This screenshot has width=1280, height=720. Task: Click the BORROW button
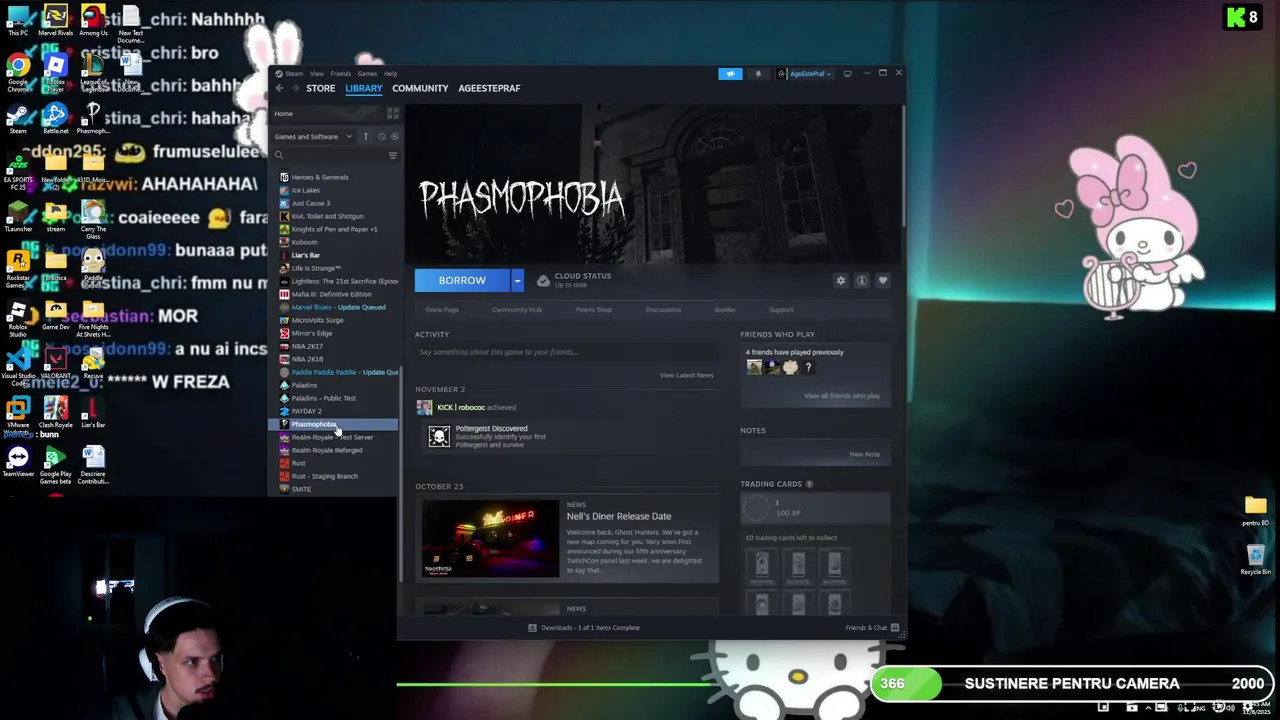pos(462,281)
